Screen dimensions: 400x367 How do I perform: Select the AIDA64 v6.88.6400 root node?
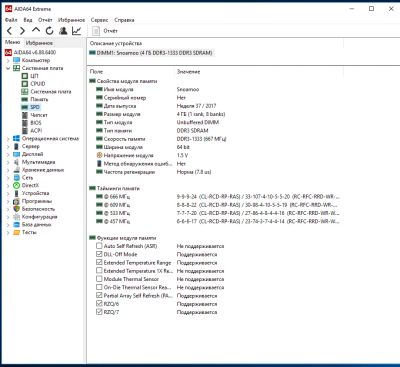point(35,52)
